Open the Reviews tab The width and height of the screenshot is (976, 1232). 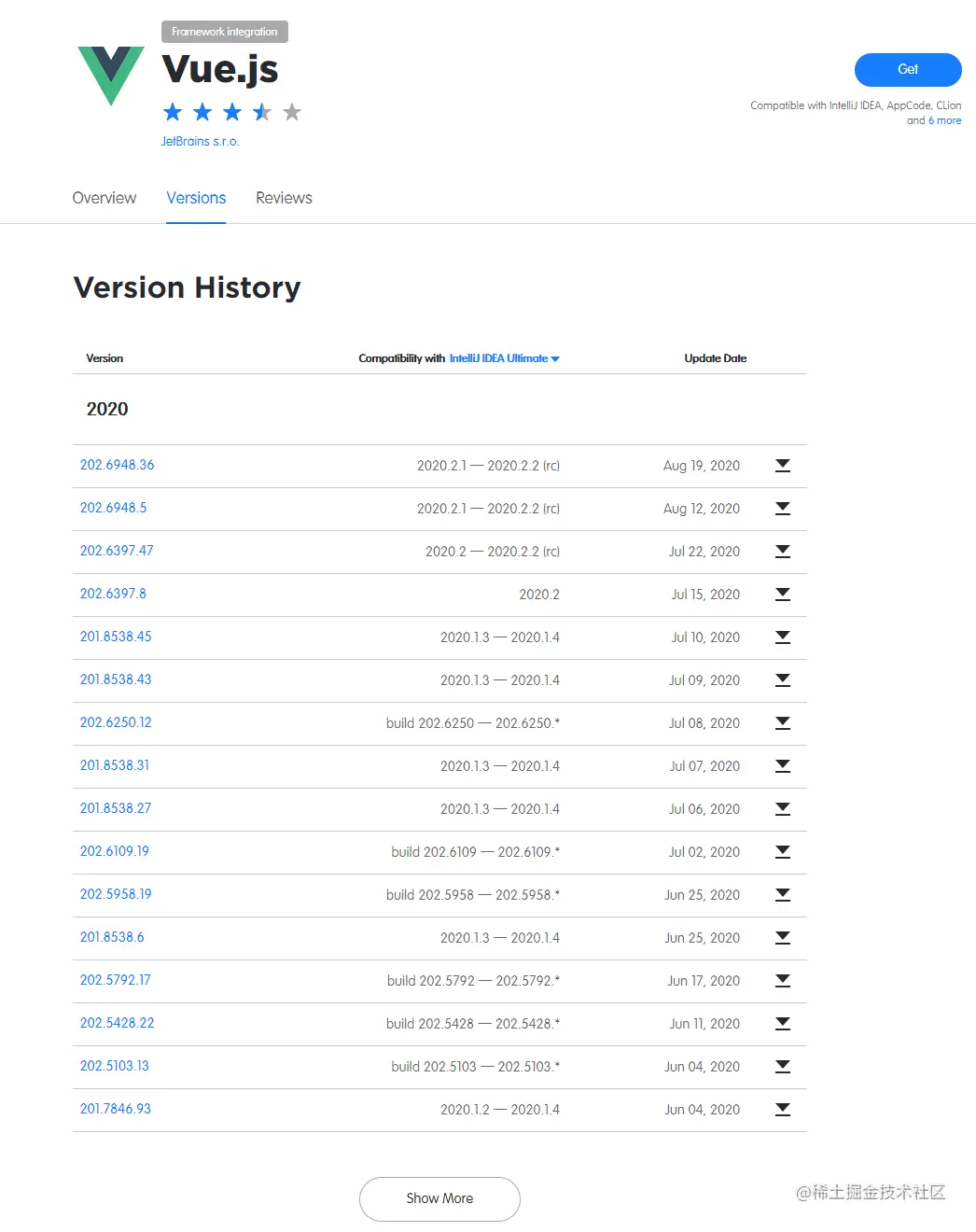284,198
